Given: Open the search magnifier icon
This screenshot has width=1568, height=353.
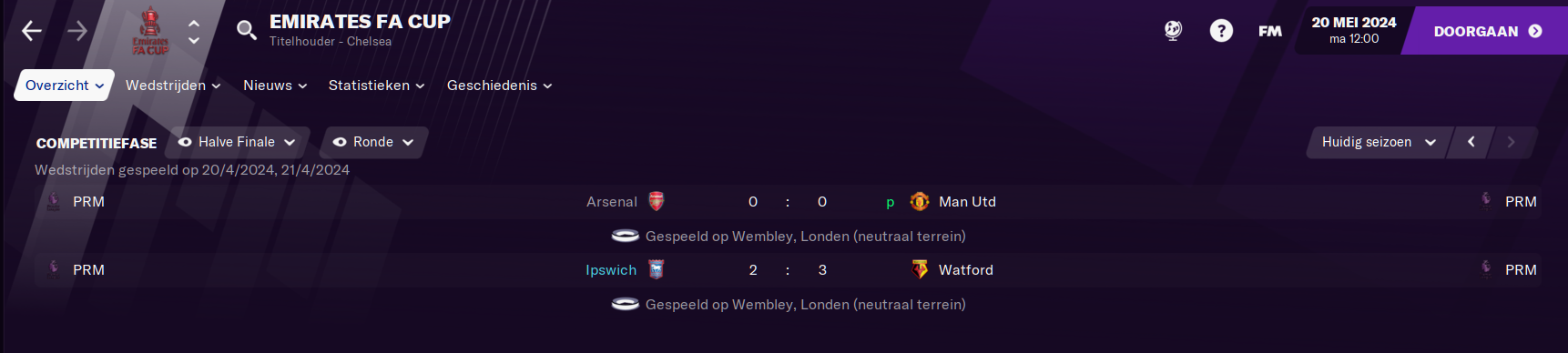Looking at the screenshot, I should 246,30.
